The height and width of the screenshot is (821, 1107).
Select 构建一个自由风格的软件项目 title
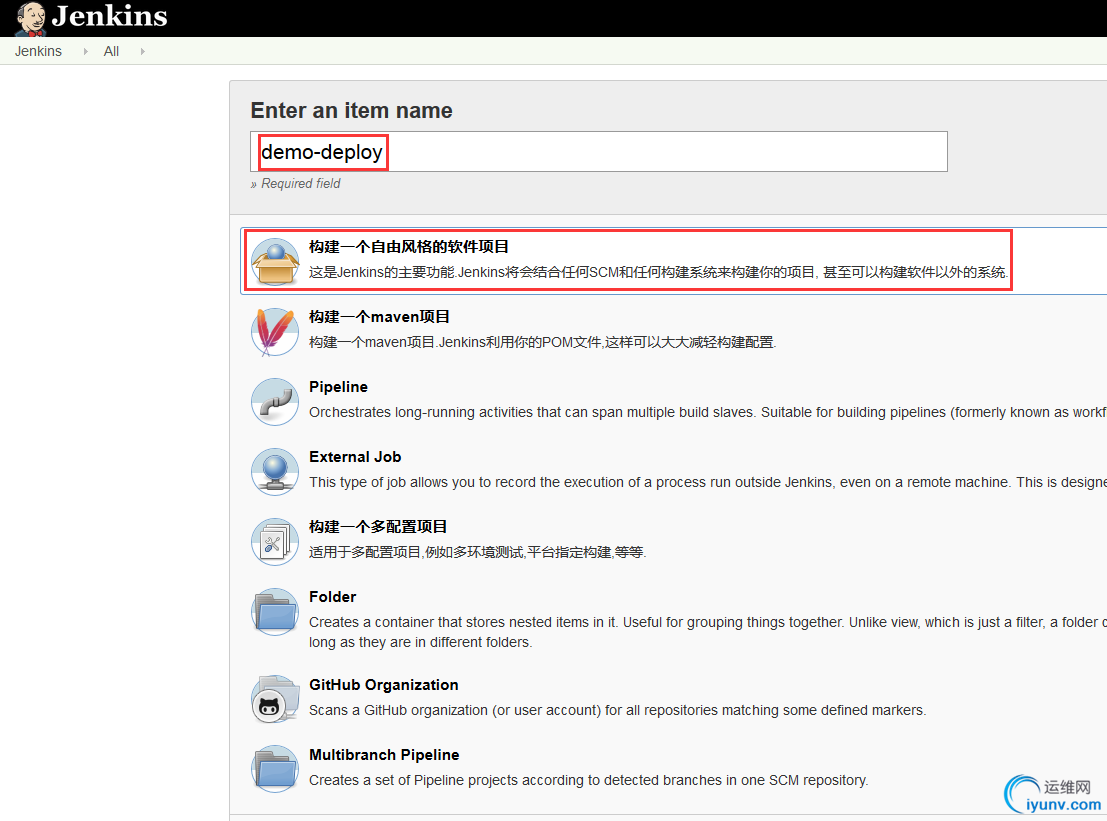point(409,247)
